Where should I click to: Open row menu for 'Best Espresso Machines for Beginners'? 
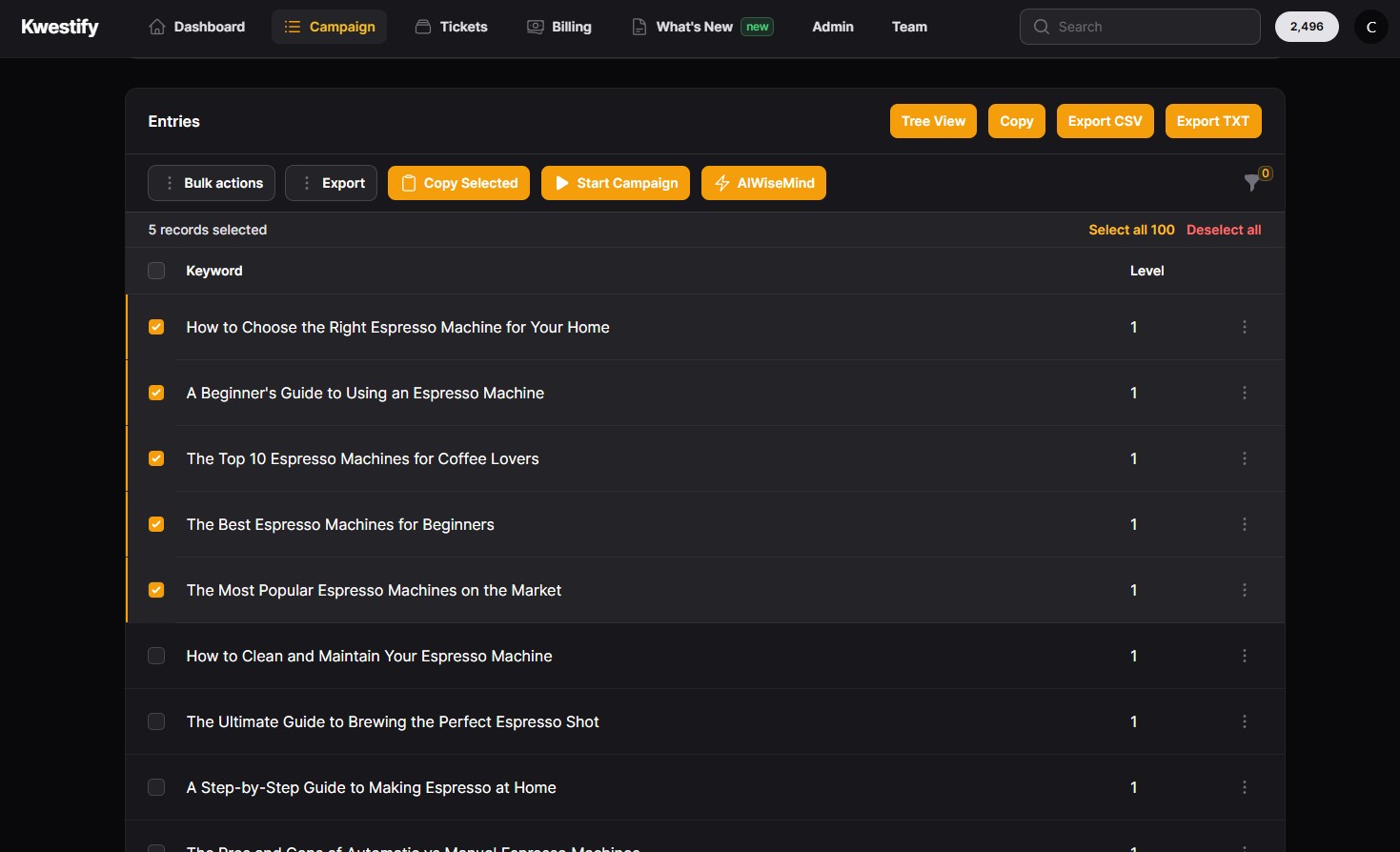coord(1245,524)
